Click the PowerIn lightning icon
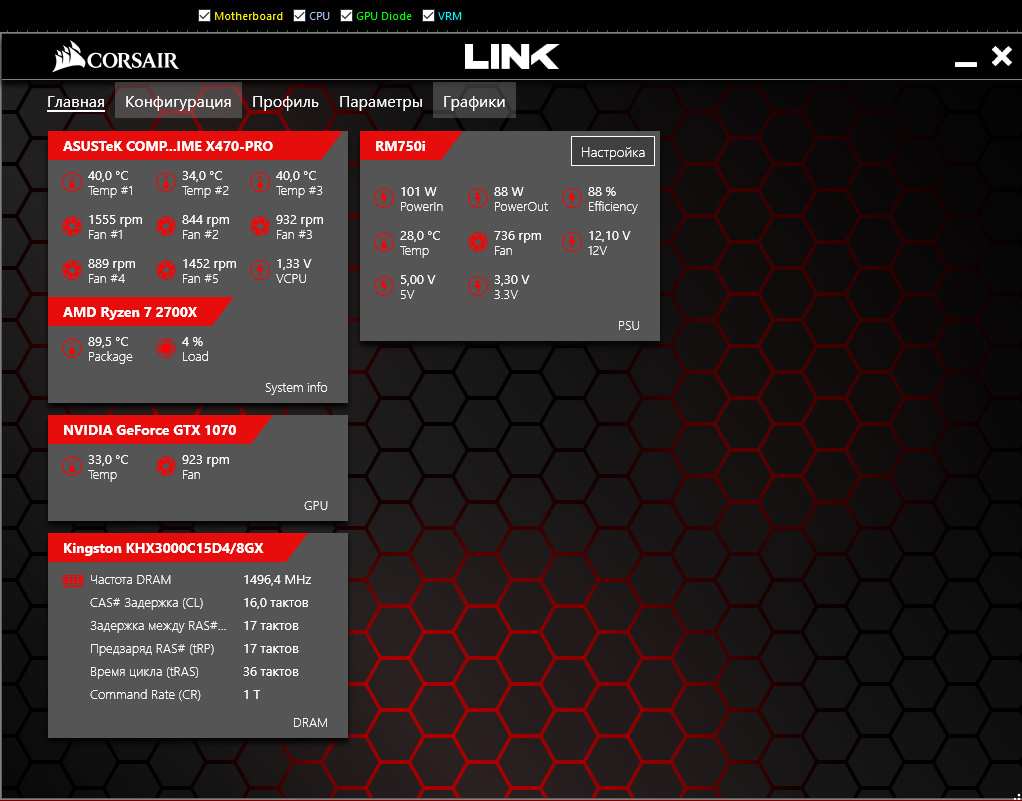 tap(384, 198)
